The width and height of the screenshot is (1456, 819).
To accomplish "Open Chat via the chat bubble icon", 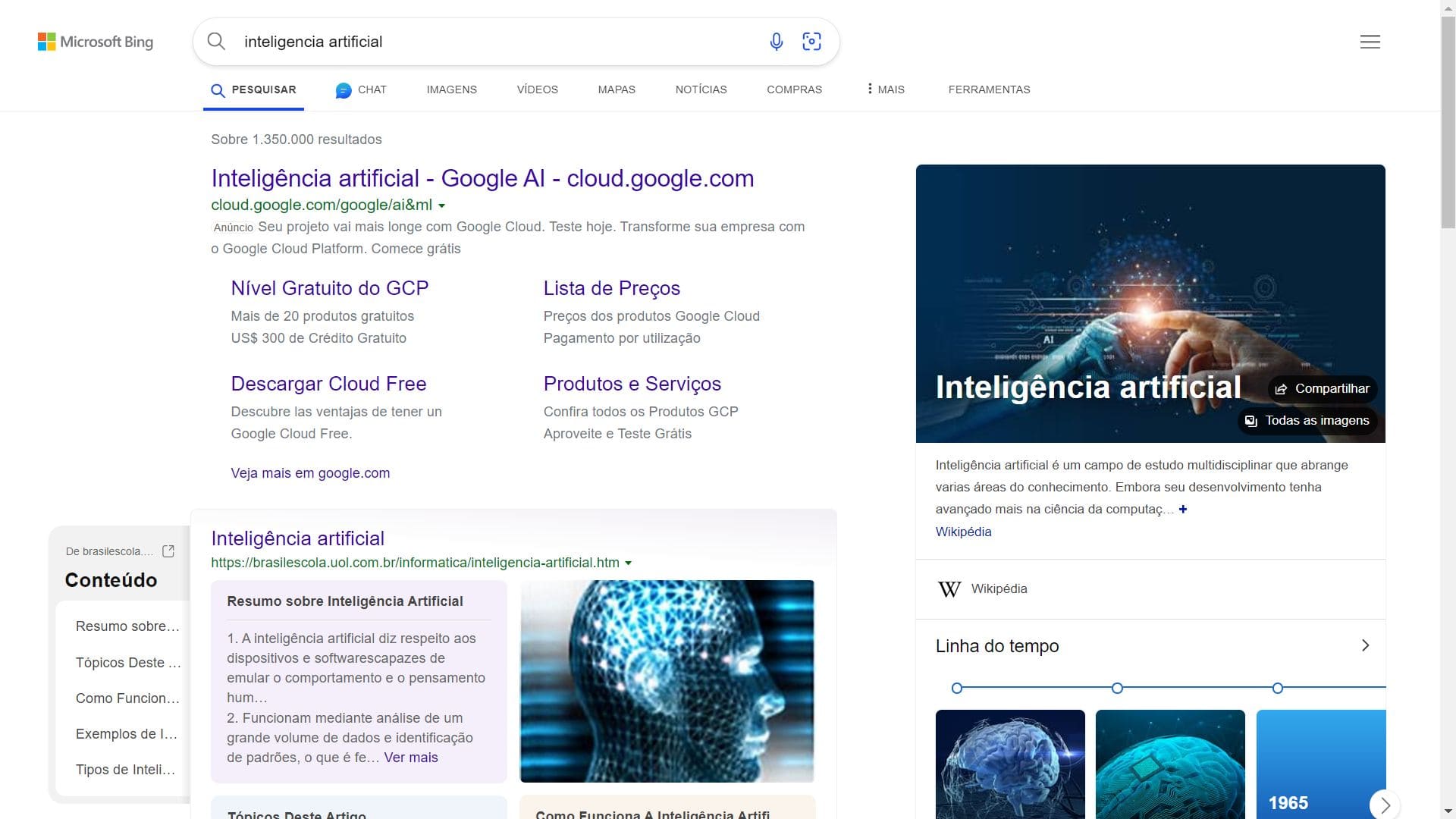I will (x=344, y=90).
